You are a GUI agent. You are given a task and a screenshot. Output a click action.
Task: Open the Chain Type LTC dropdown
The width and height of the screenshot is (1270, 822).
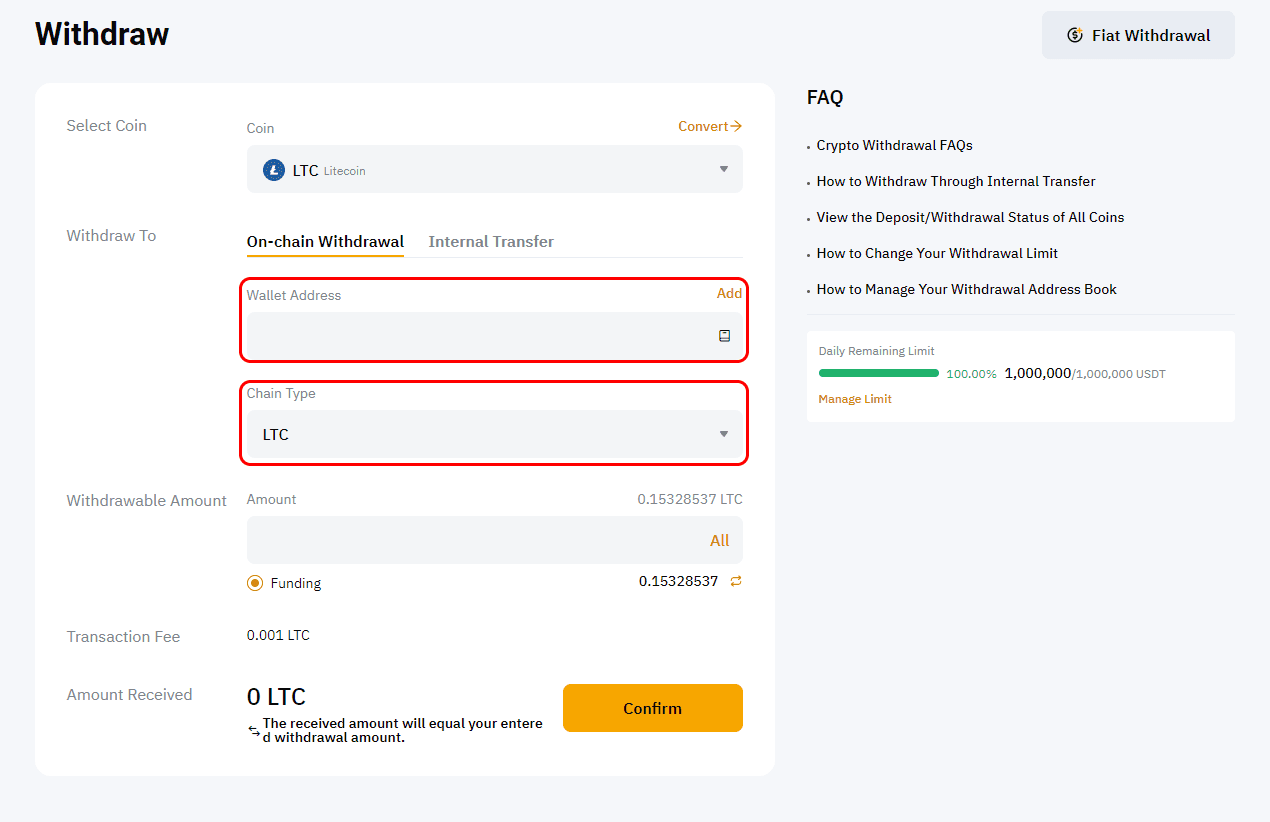(x=495, y=434)
